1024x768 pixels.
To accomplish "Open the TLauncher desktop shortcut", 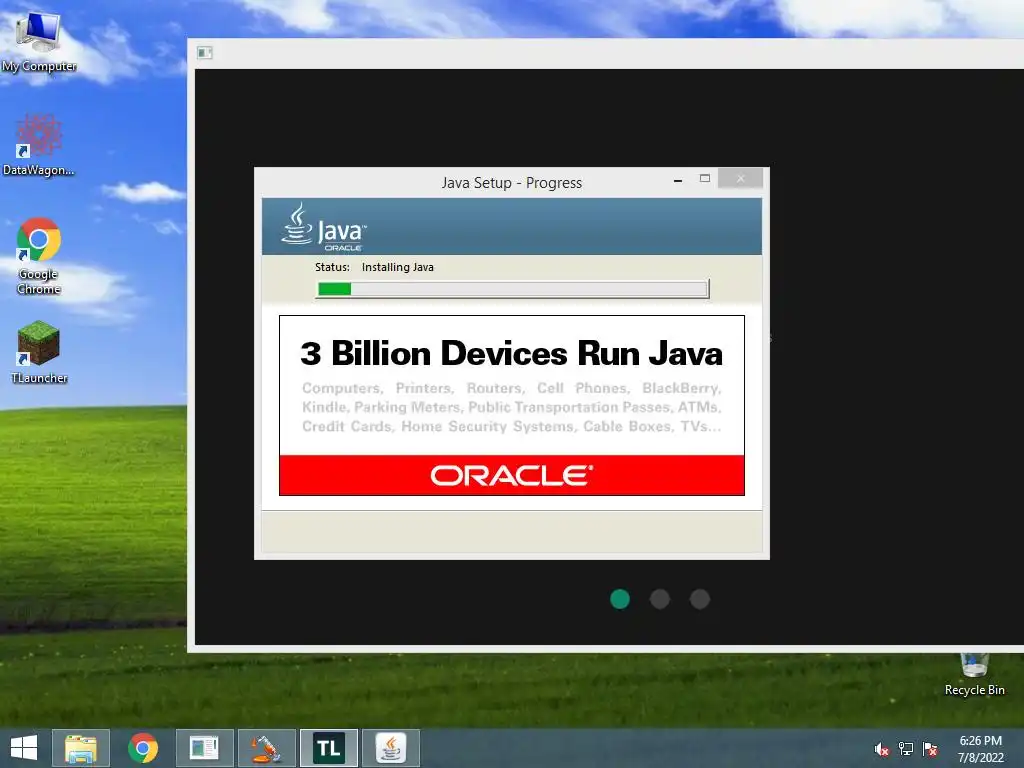I will click(39, 352).
